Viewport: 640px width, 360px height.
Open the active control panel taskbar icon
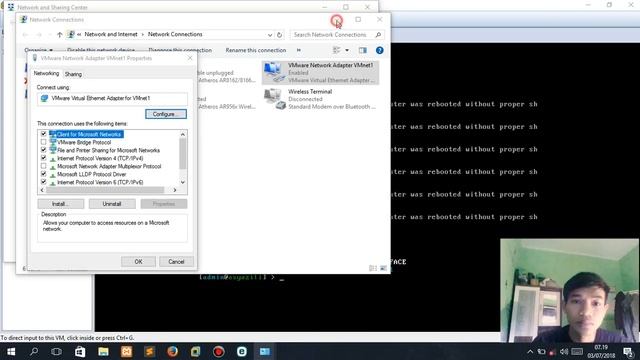pyautogui.click(x=265, y=351)
